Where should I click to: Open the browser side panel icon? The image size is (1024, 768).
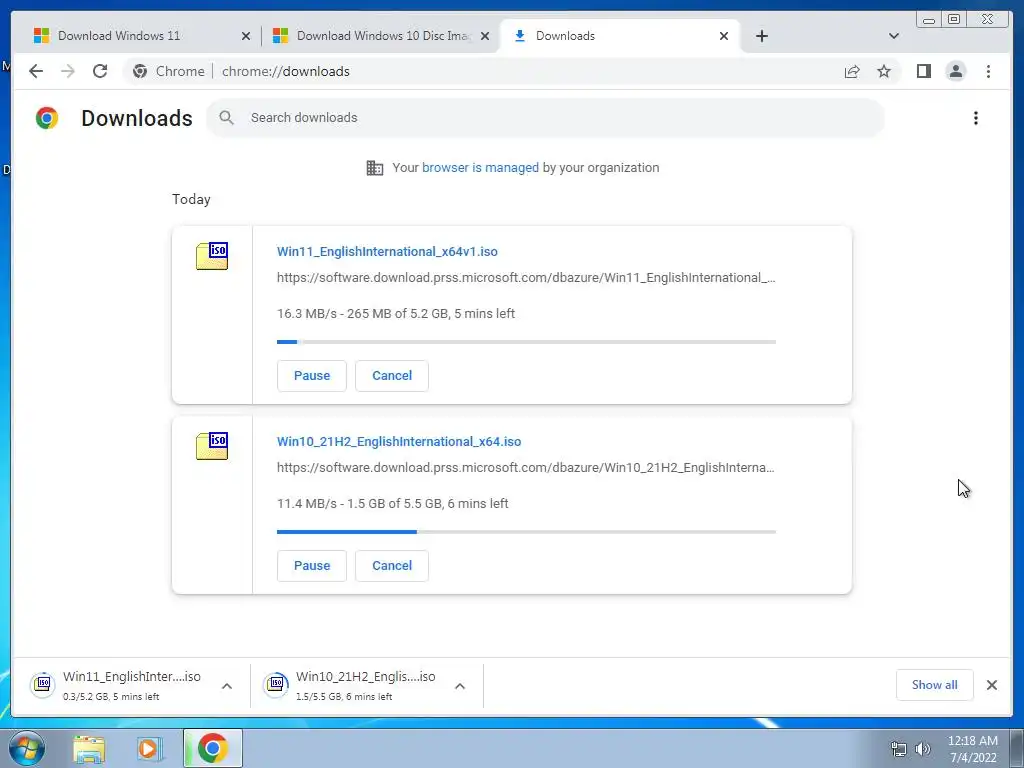923,71
